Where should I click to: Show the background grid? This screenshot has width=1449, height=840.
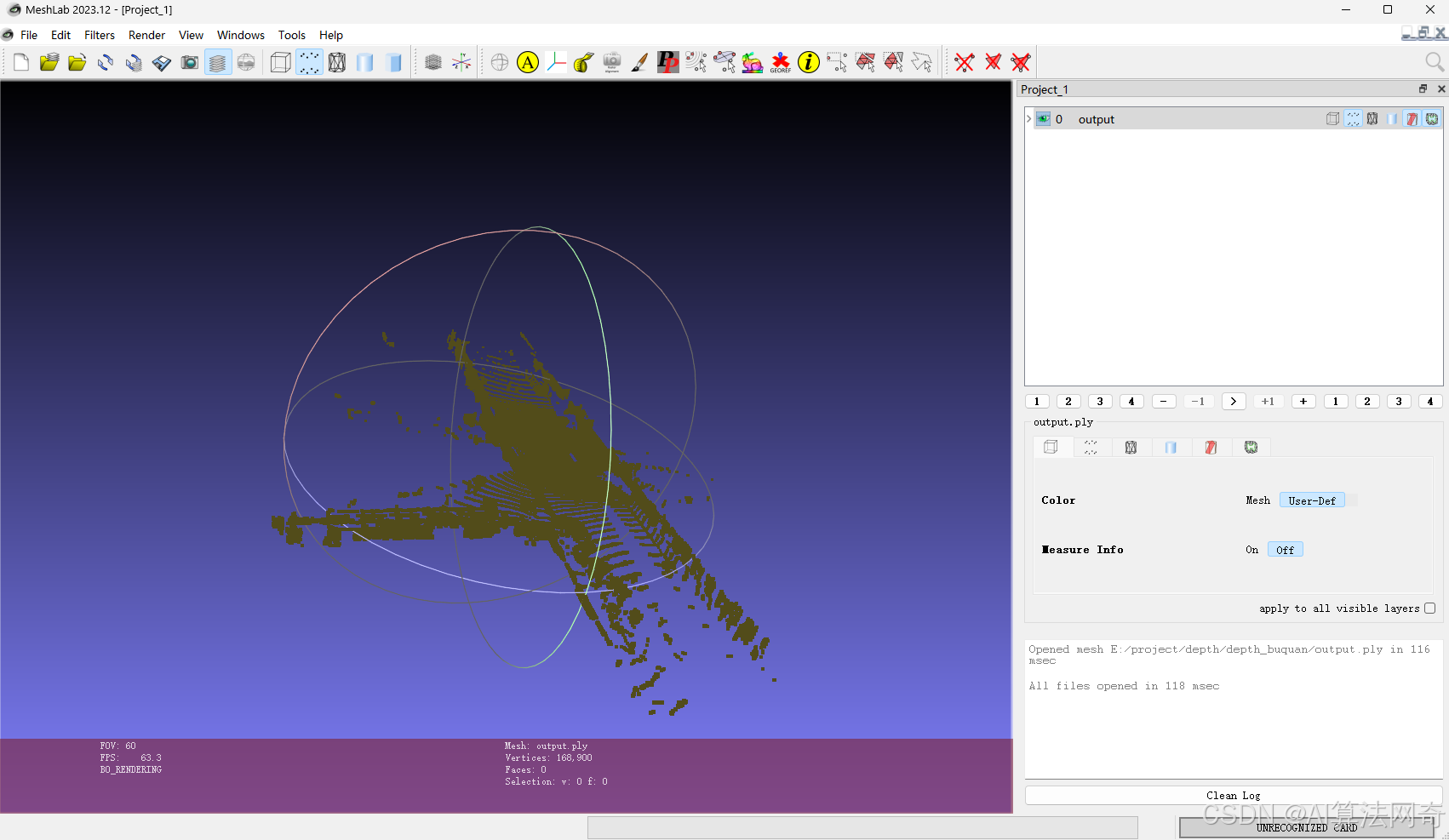pyautogui.click(x=433, y=62)
